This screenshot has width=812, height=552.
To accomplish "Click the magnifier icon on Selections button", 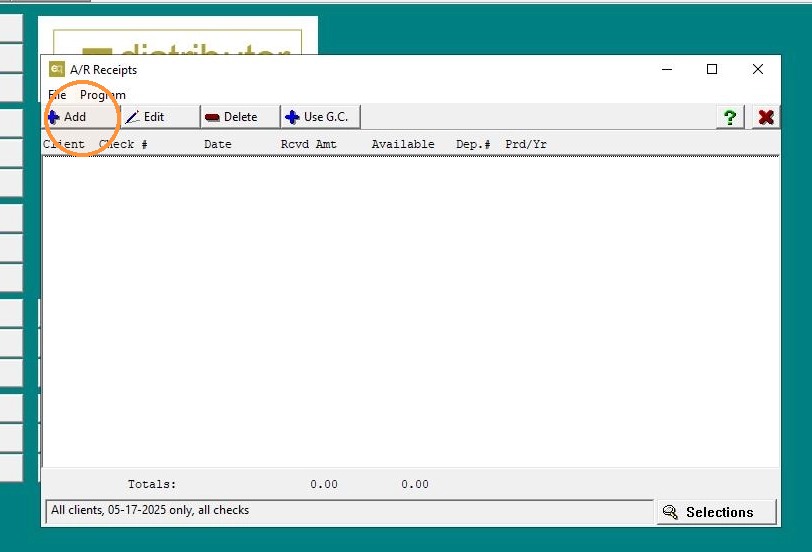I will click(670, 512).
